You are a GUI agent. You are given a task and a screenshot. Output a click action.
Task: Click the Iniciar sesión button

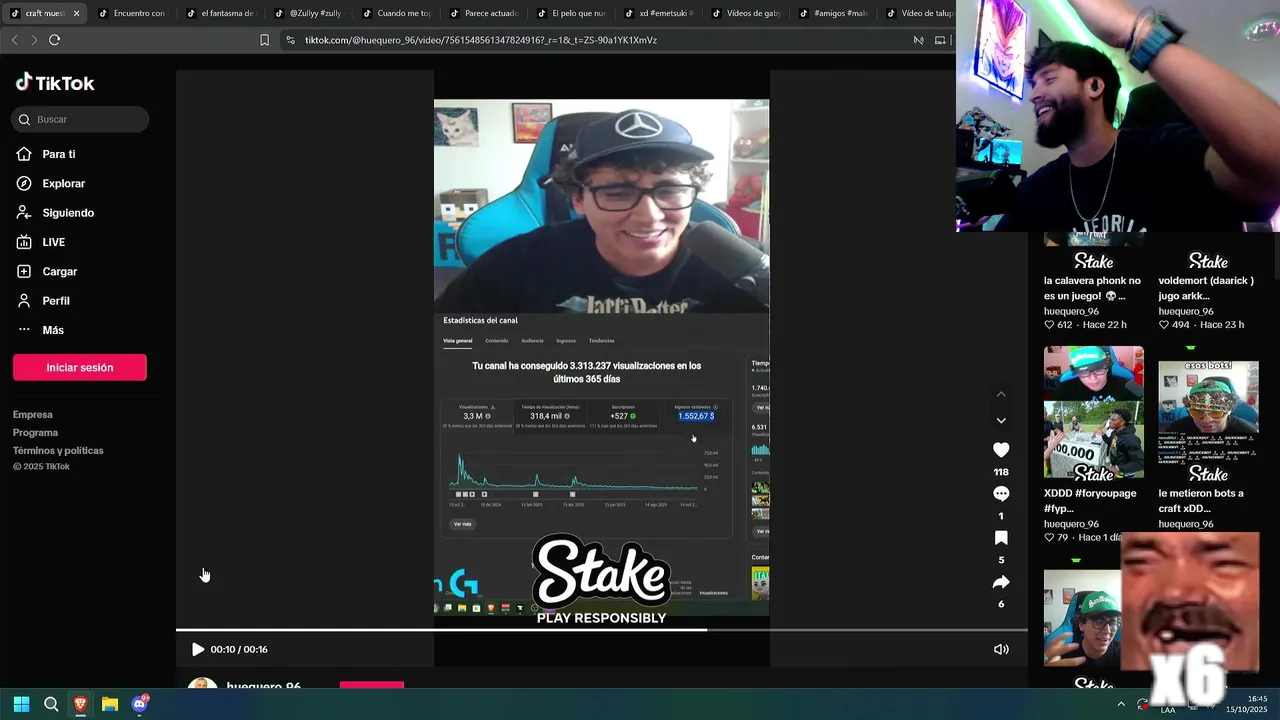[80, 367]
